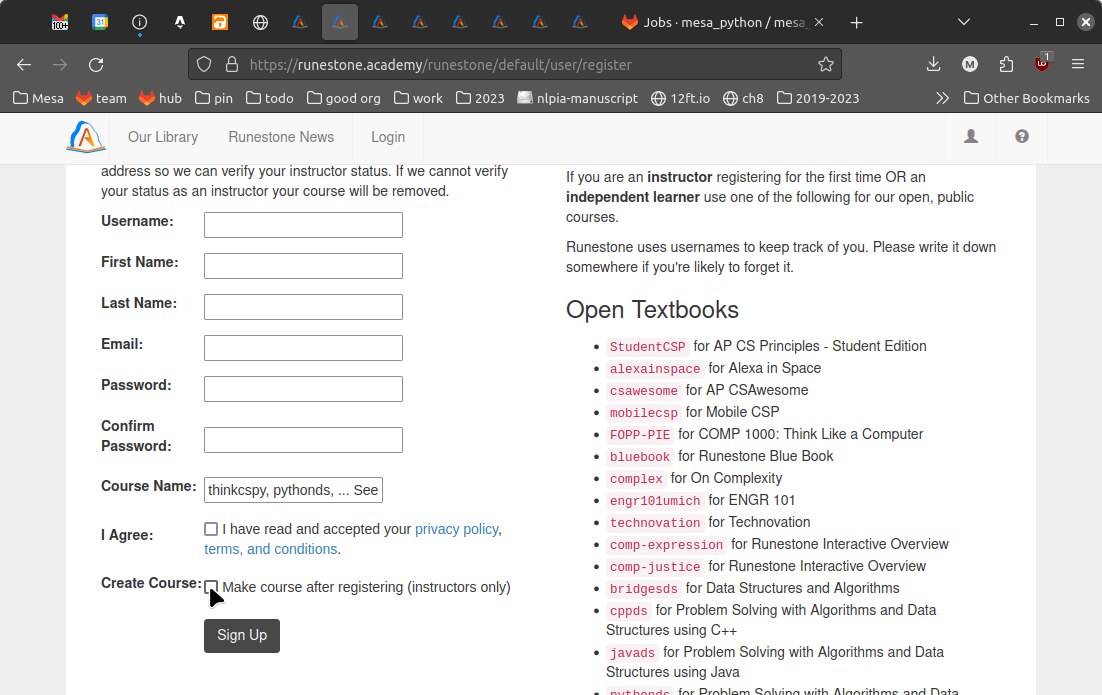The width and height of the screenshot is (1102, 695).
Task: Open the Firefox downloads icon
Action: pyautogui.click(x=933, y=64)
